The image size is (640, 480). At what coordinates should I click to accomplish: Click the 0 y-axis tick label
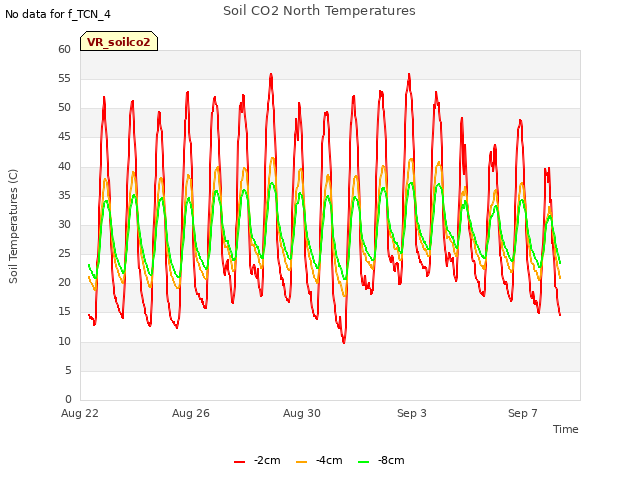[68, 399]
